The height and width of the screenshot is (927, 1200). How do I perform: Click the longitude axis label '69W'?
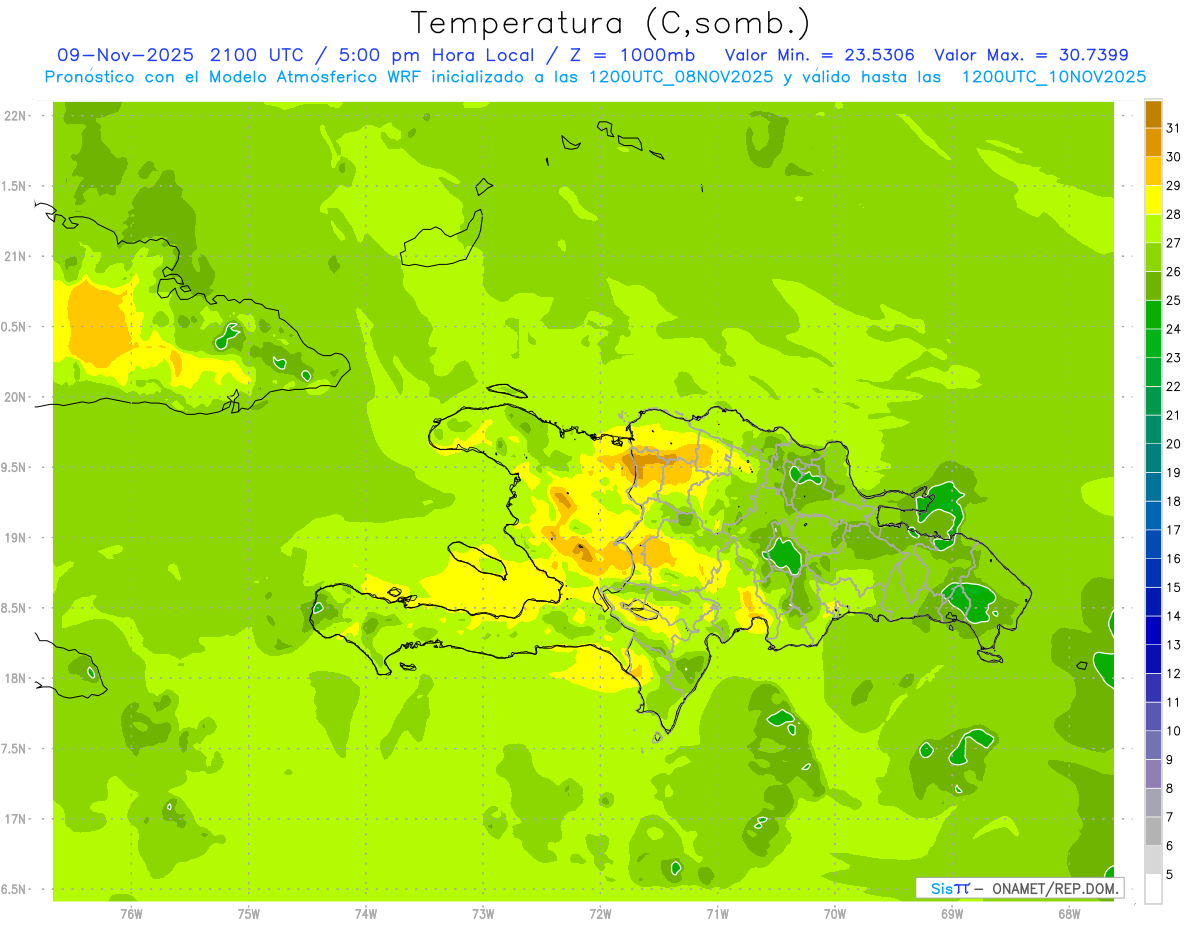[951, 913]
